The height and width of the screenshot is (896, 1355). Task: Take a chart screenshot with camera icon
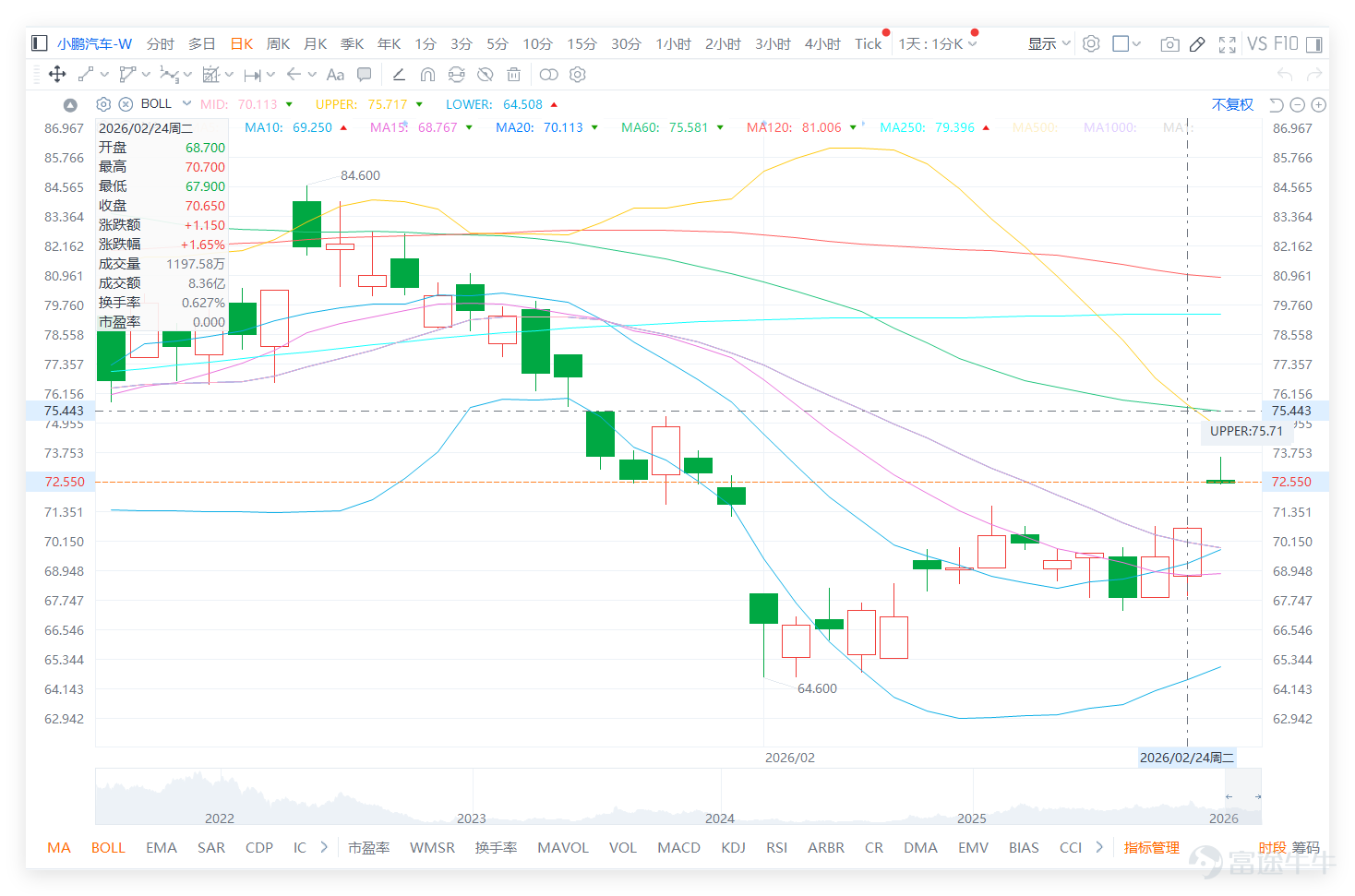(x=1169, y=43)
